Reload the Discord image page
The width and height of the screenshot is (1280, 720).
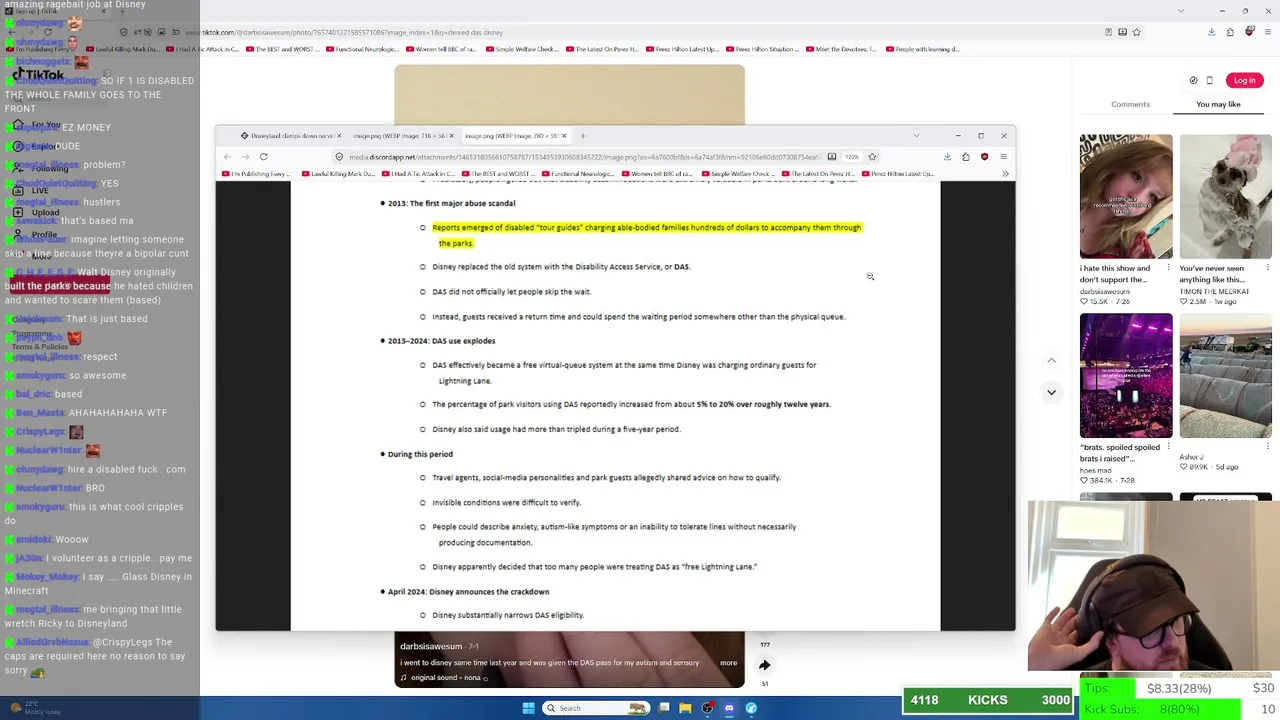pyautogui.click(x=263, y=157)
